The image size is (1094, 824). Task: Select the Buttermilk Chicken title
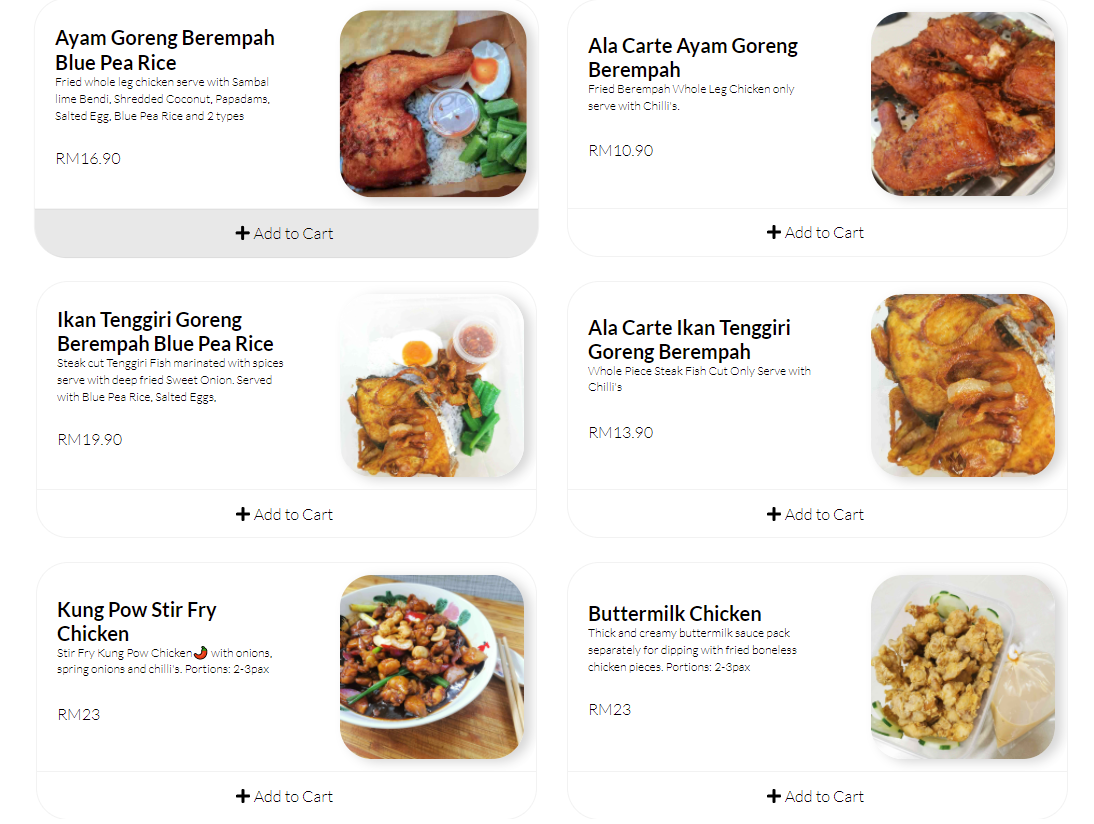click(675, 613)
